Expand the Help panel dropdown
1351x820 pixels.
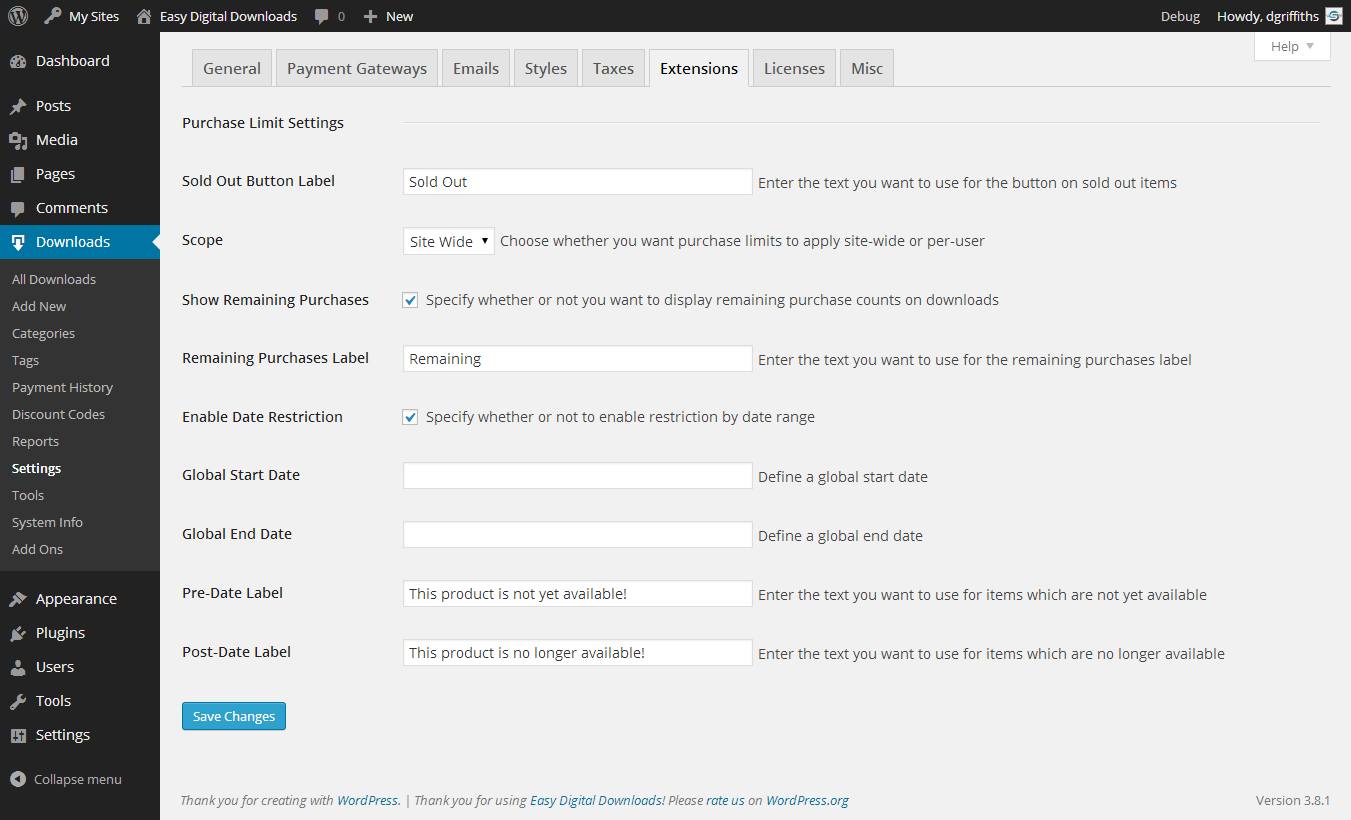1291,47
